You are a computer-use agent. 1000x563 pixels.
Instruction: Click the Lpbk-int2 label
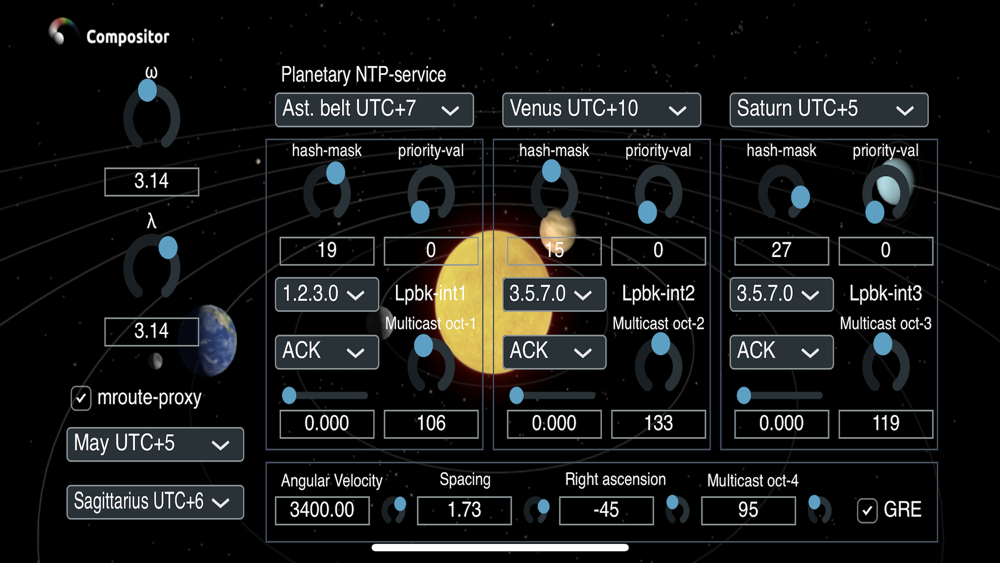click(x=658, y=294)
